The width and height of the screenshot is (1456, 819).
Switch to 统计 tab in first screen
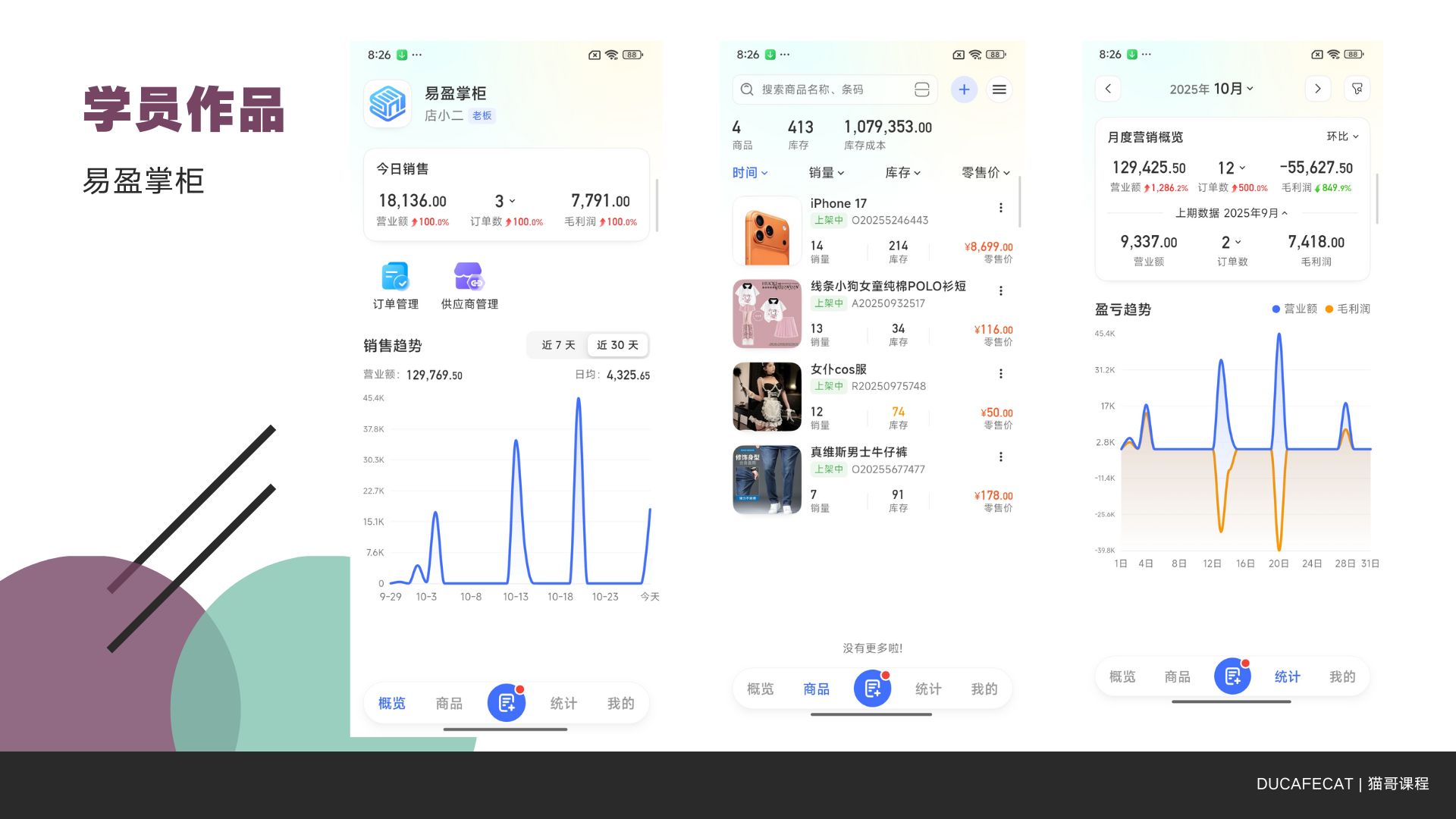[563, 703]
